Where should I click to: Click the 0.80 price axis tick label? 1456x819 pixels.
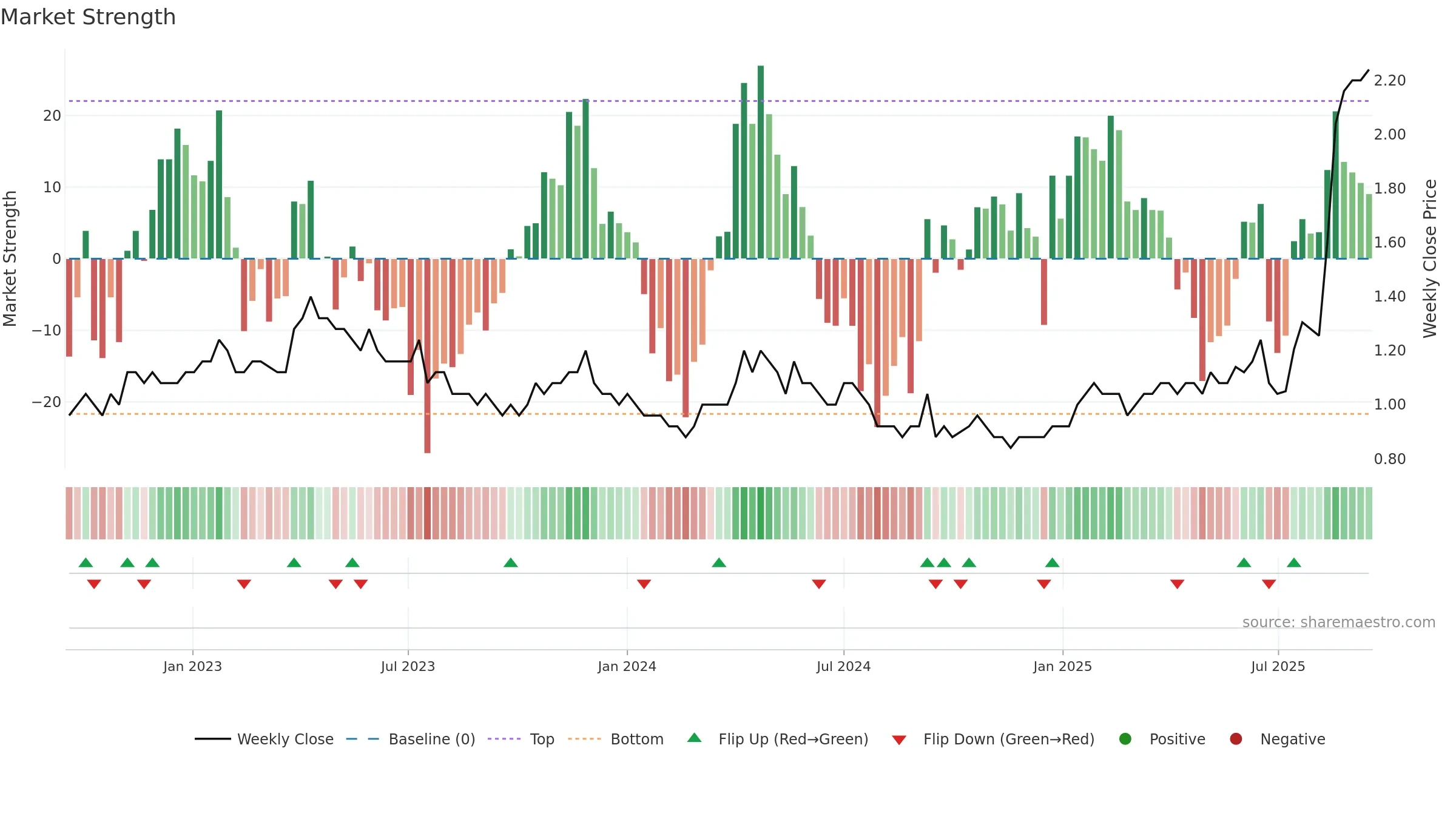pos(1390,459)
